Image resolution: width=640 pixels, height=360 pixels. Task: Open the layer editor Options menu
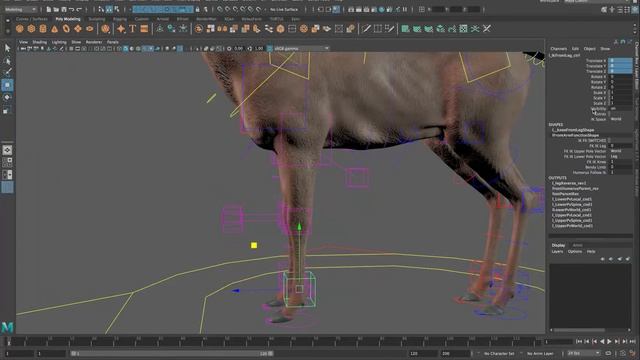575,251
